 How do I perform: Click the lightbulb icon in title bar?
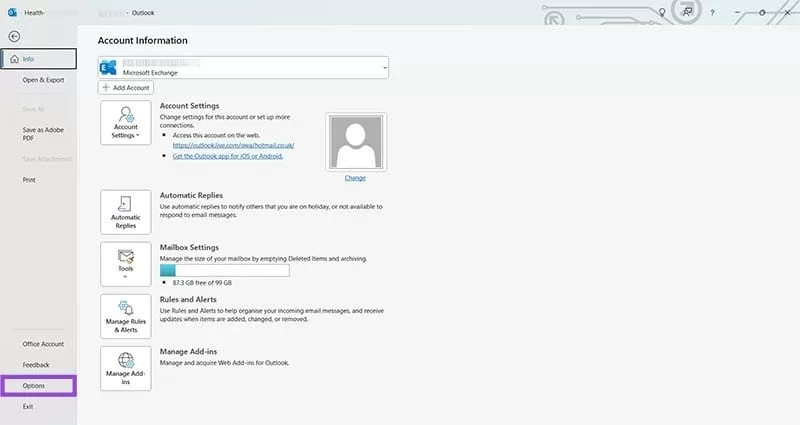point(661,11)
